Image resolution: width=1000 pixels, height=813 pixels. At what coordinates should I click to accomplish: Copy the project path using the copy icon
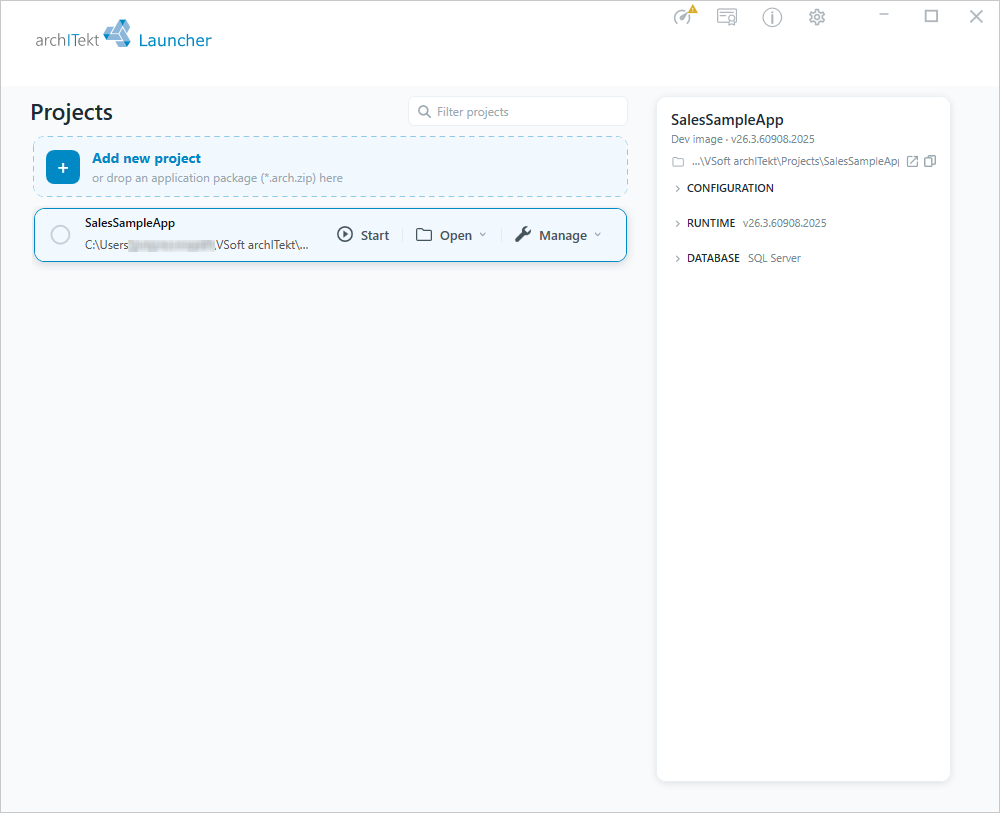click(x=930, y=161)
